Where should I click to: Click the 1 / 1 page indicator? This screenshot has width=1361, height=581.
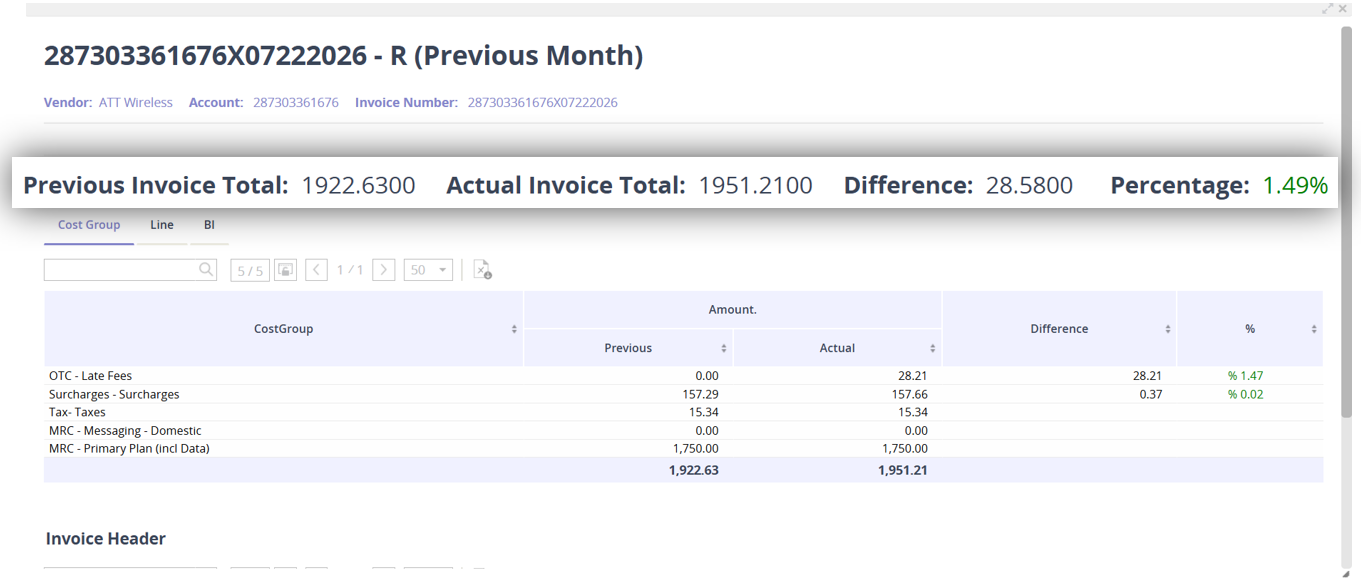pos(350,270)
